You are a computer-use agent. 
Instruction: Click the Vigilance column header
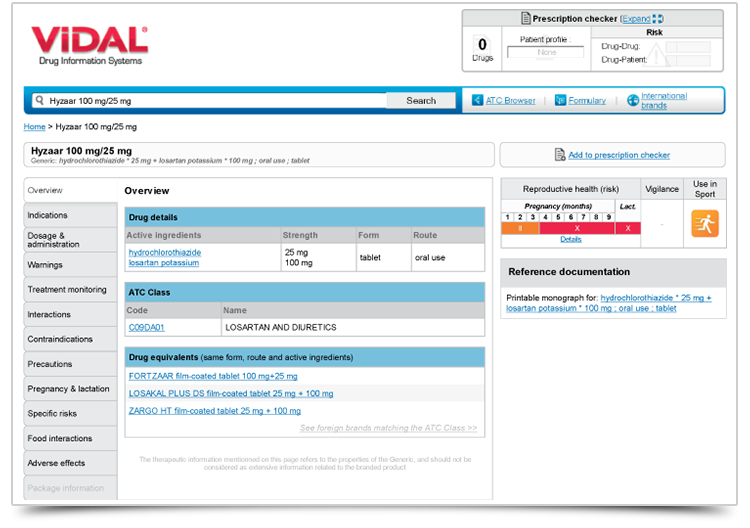[662, 189]
